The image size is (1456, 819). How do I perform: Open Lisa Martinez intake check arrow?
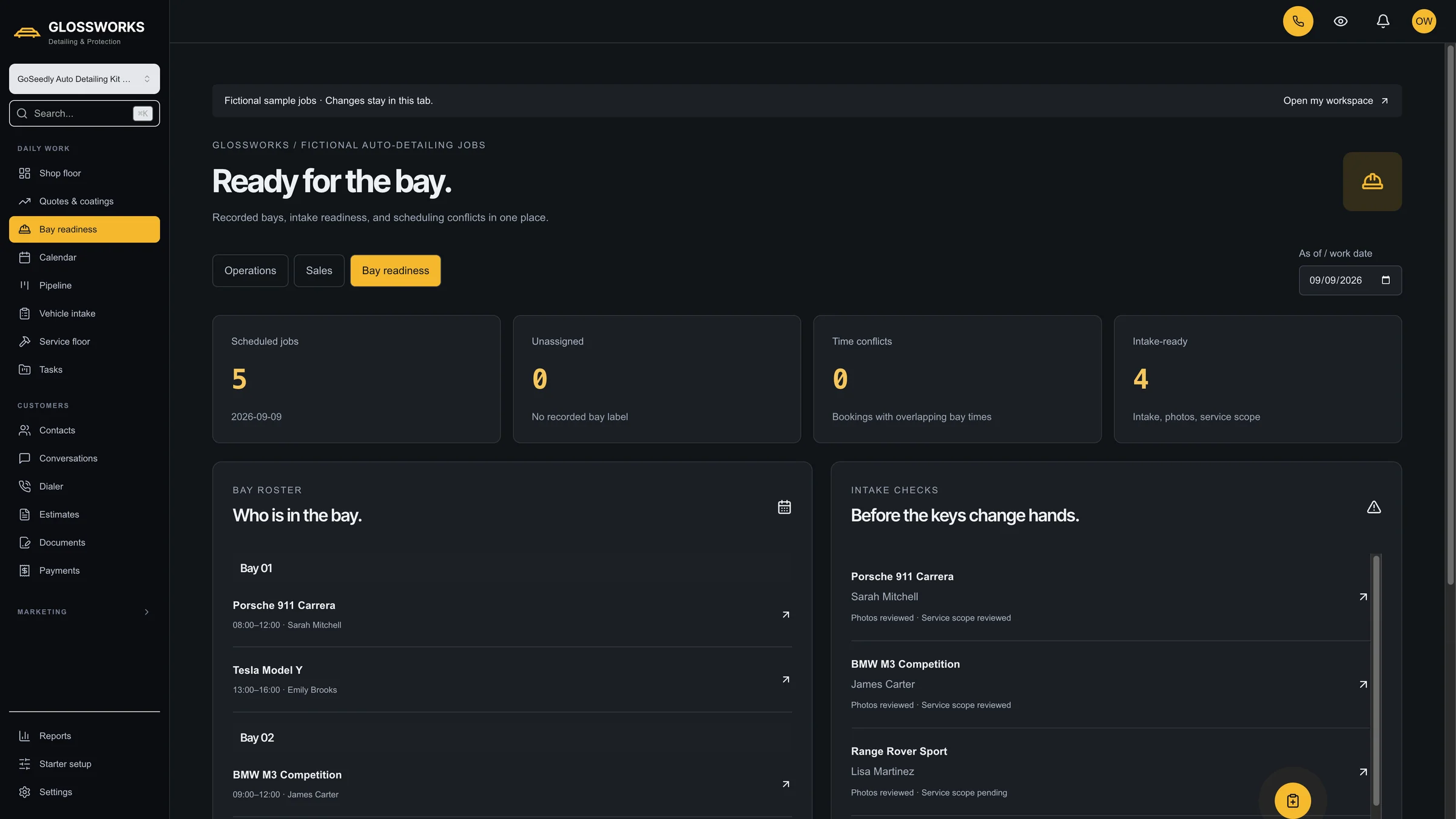coord(1363,772)
